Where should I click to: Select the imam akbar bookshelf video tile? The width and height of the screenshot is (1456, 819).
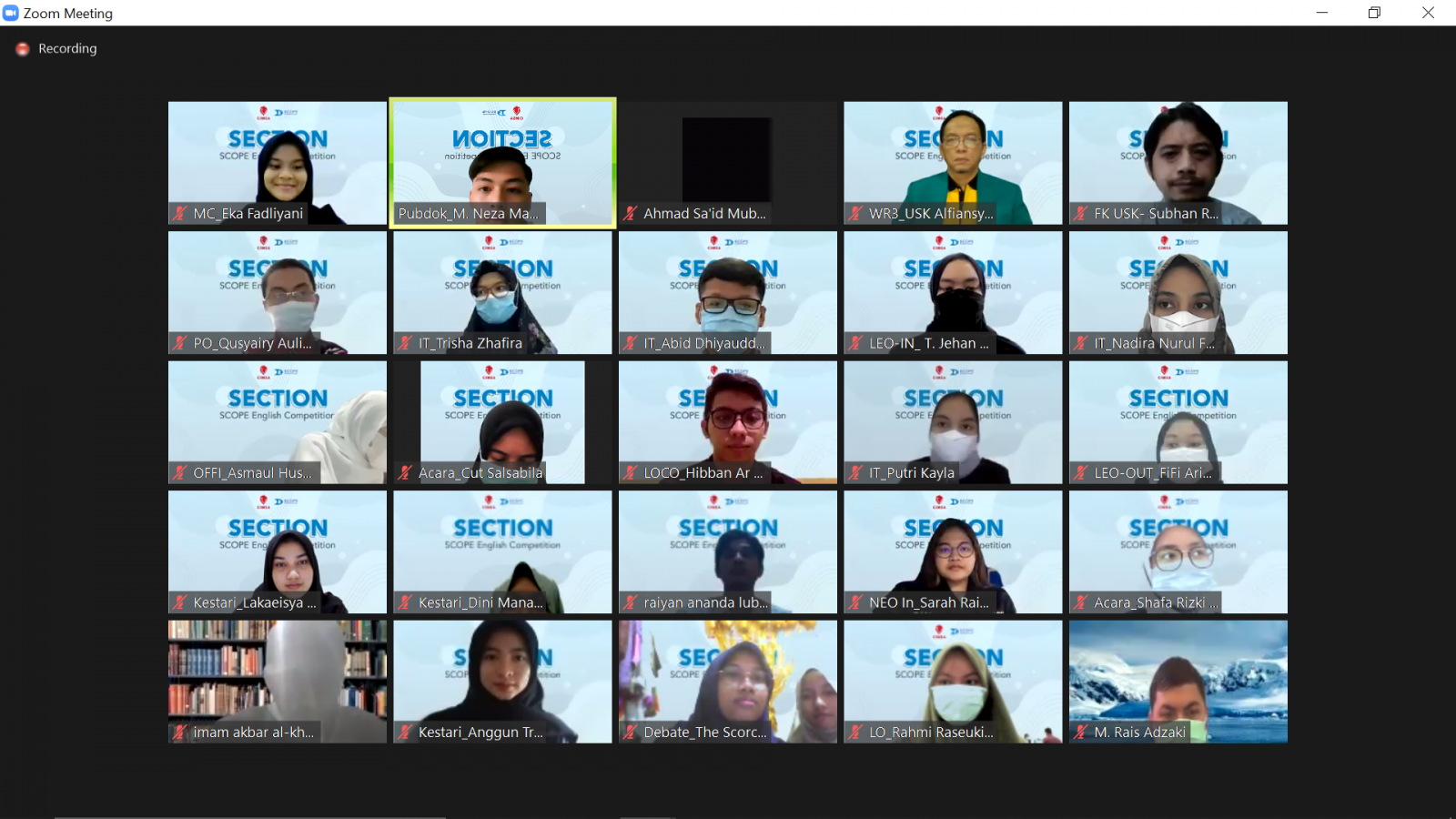(x=277, y=673)
